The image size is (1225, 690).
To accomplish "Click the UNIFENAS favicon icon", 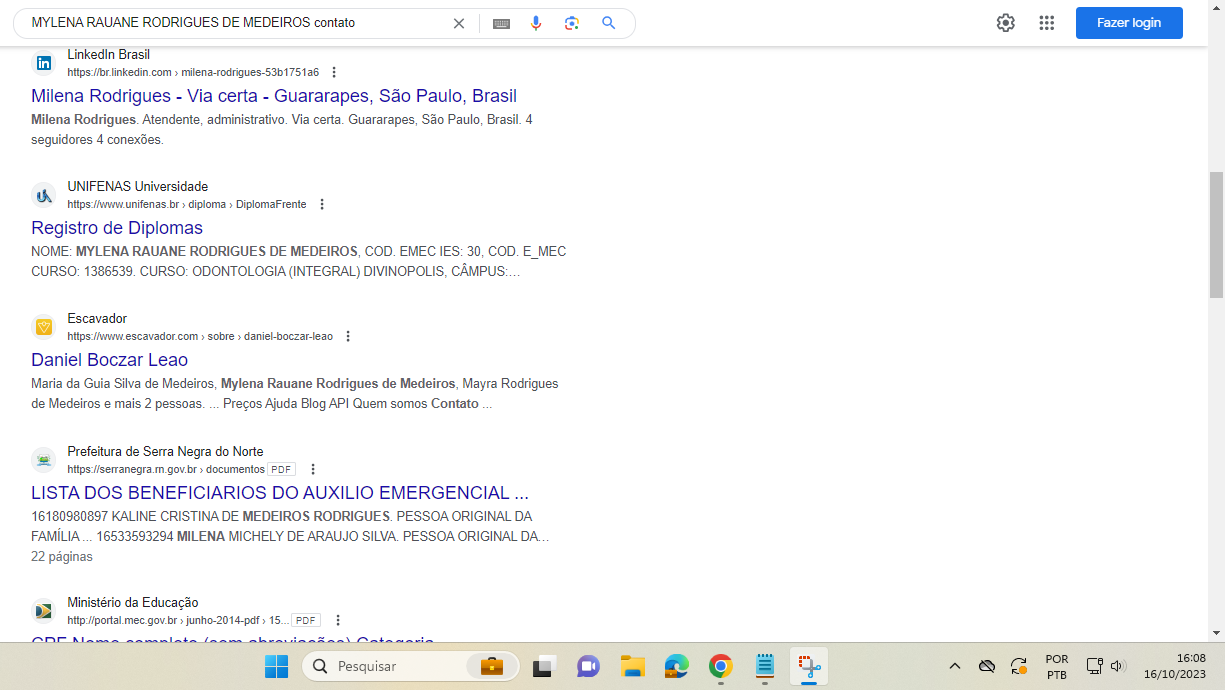I will tap(43, 195).
